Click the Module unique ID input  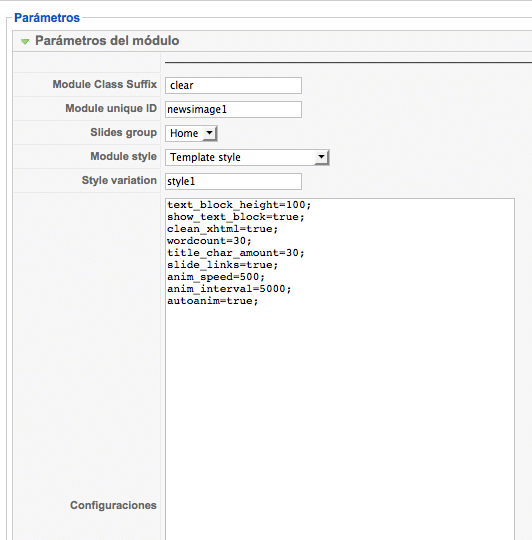coord(233,110)
